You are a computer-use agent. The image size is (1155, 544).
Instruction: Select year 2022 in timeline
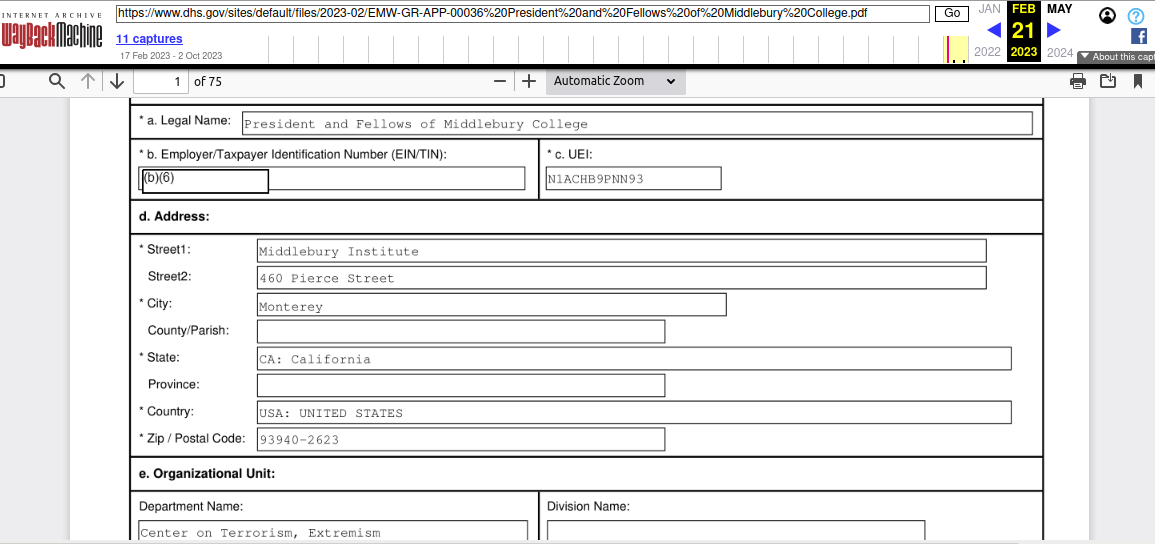[988, 52]
